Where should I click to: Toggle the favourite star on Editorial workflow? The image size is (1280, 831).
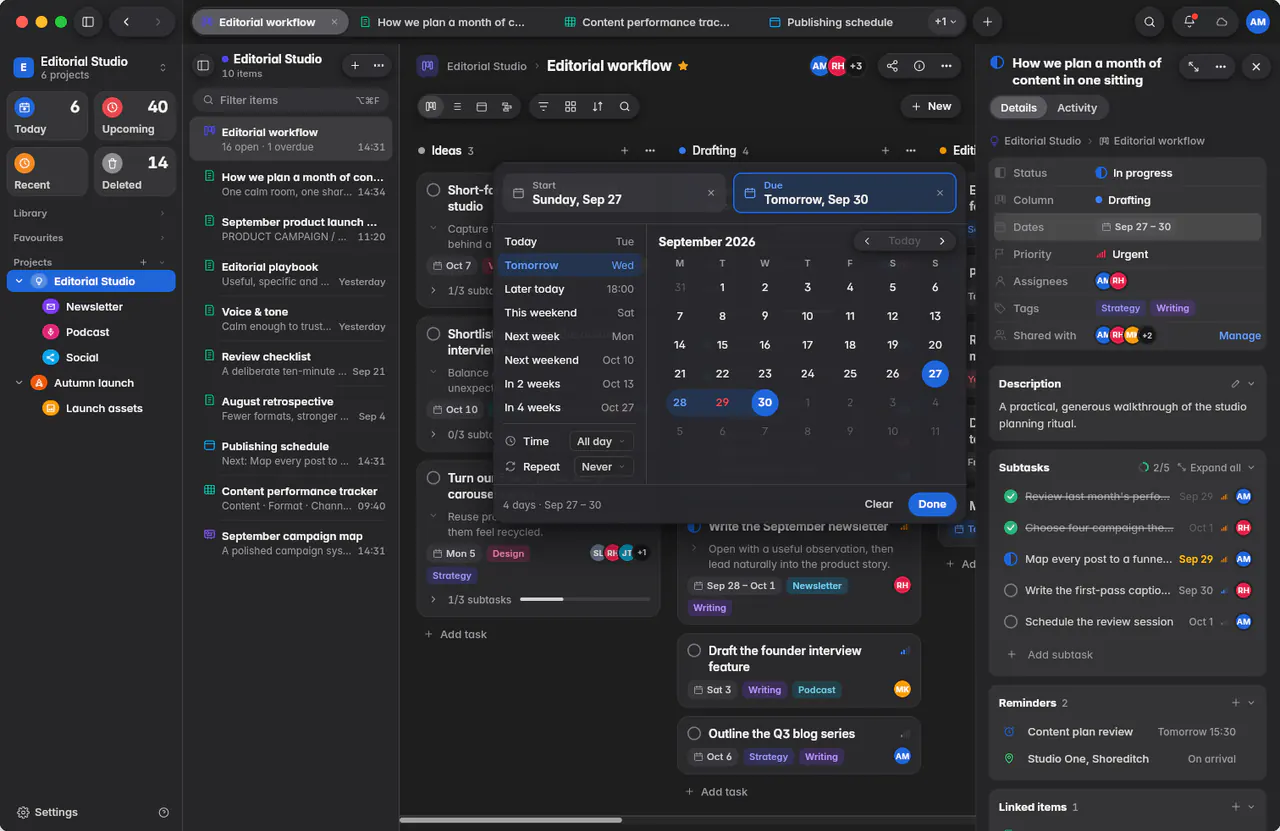click(683, 66)
